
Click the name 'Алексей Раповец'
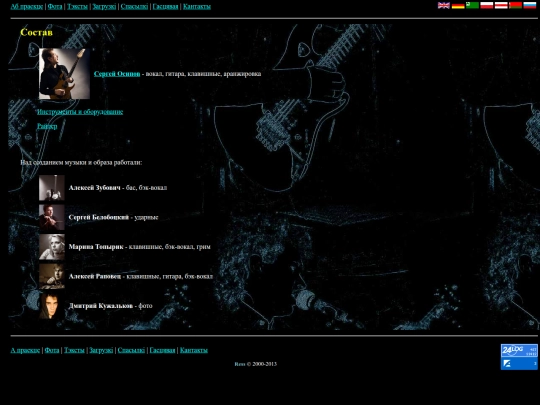coord(95,277)
